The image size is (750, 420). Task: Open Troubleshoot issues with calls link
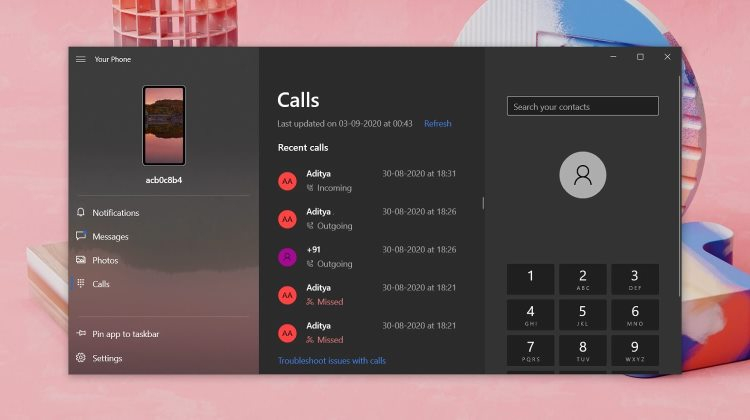331,361
